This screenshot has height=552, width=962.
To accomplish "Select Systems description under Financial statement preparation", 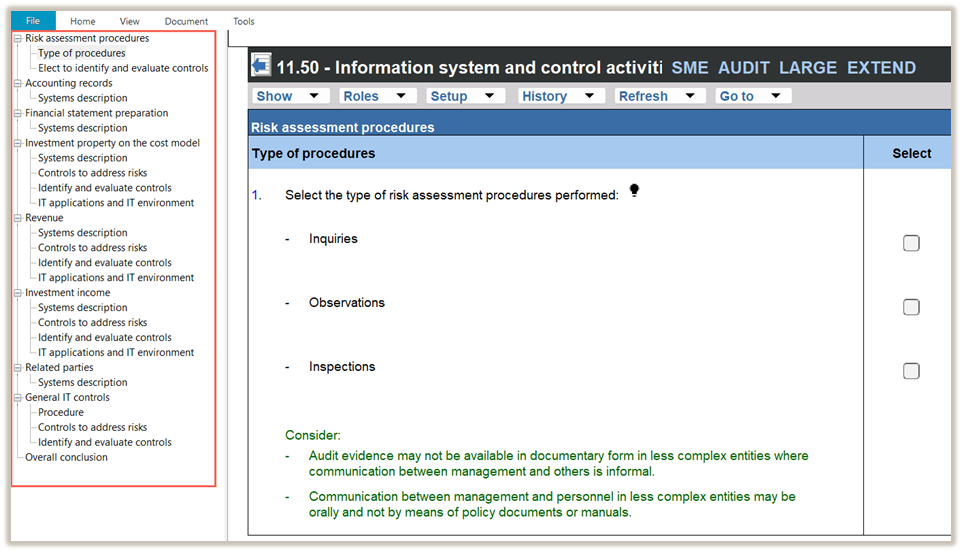I will click(83, 128).
